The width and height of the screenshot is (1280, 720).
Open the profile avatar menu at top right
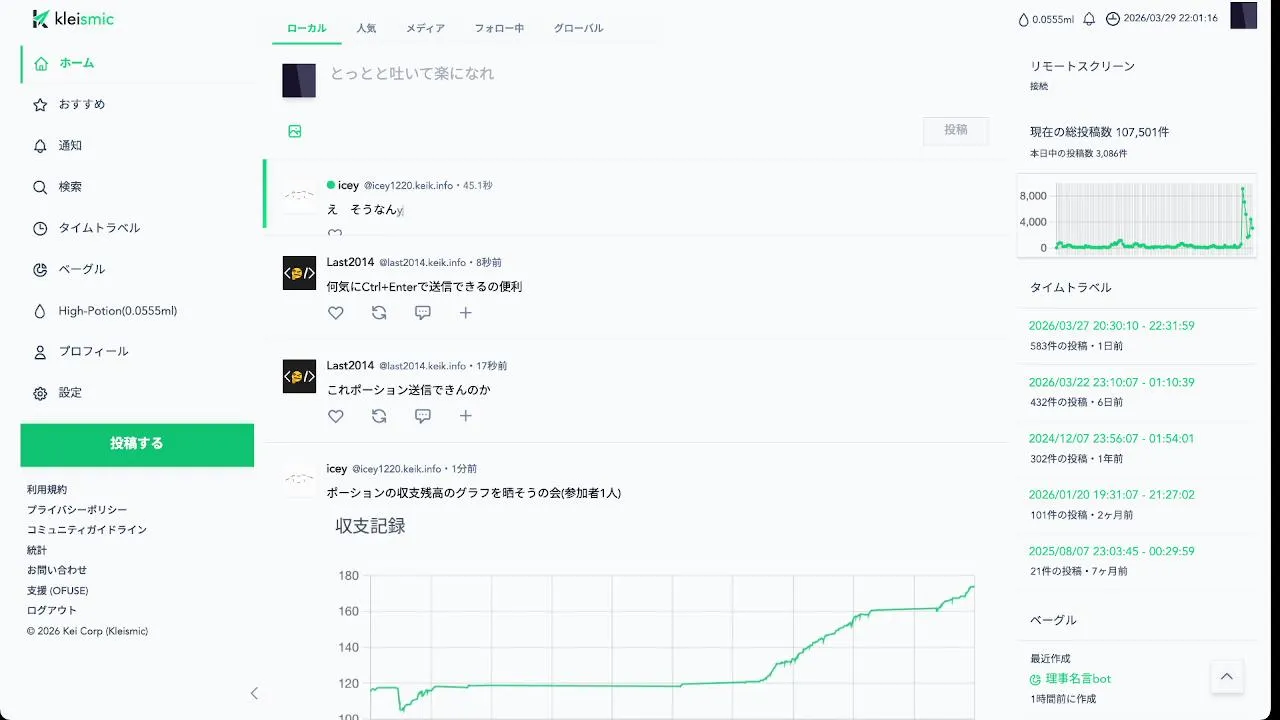[x=1243, y=16]
